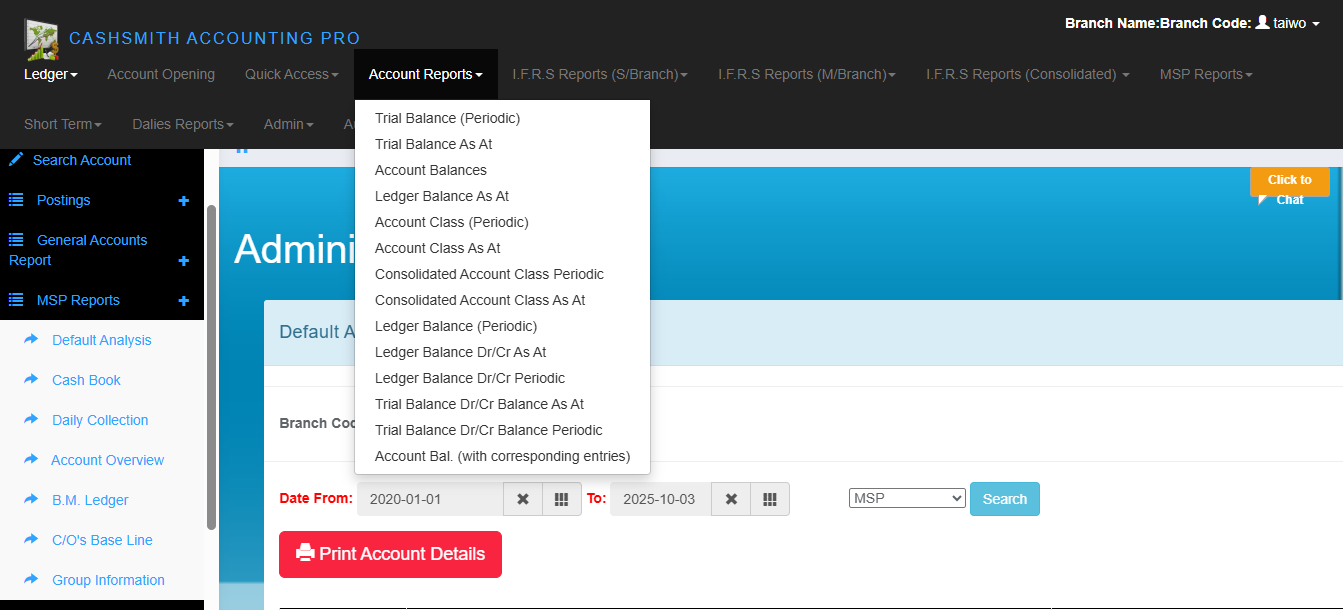Screen dimensions: 1343x610
Task: Open calendar grid icon for To date
Action: pyautogui.click(x=769, y=499)
